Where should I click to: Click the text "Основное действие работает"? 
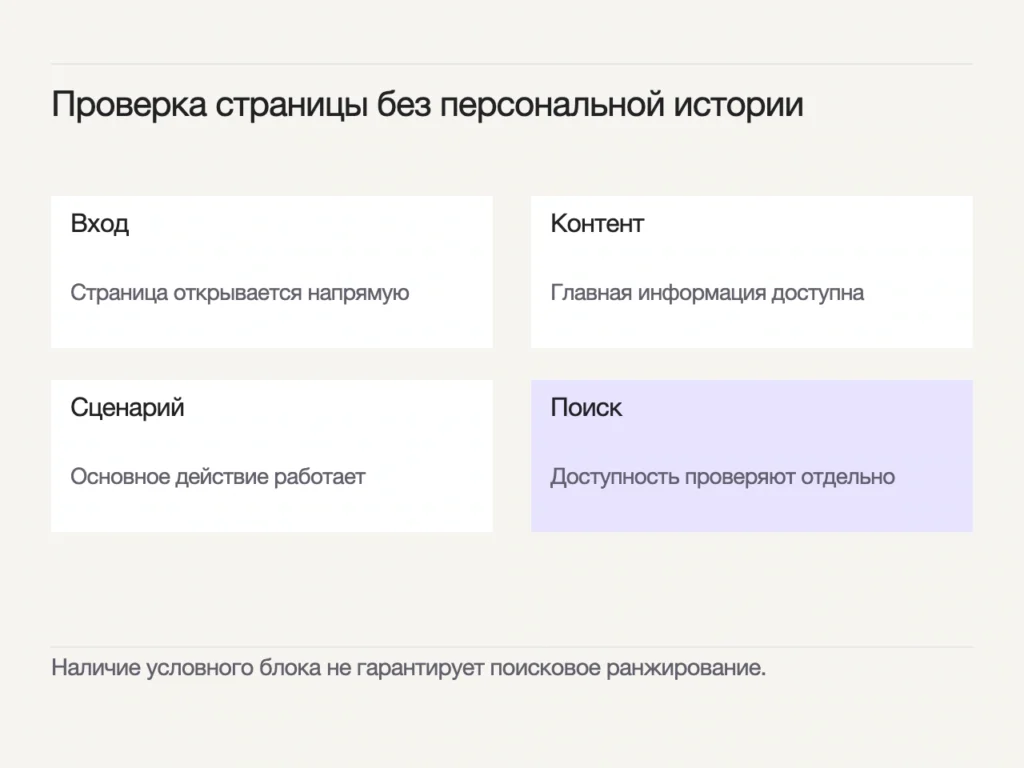217,477
